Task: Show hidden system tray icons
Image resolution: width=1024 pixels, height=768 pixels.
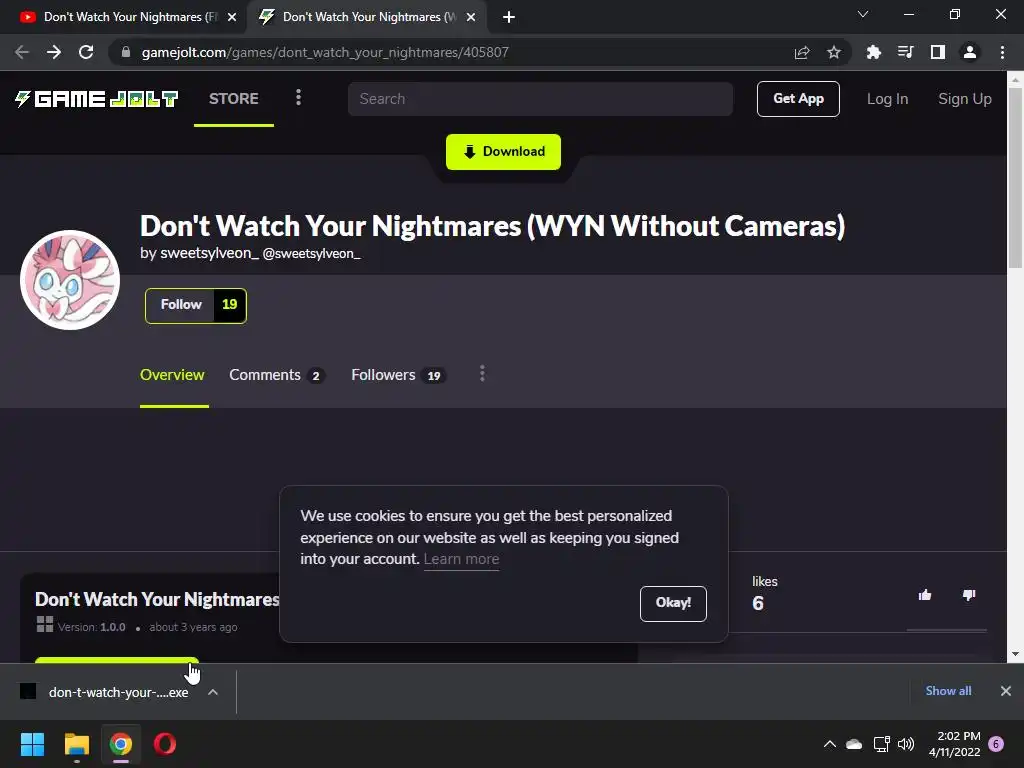Action: (829, 744)
